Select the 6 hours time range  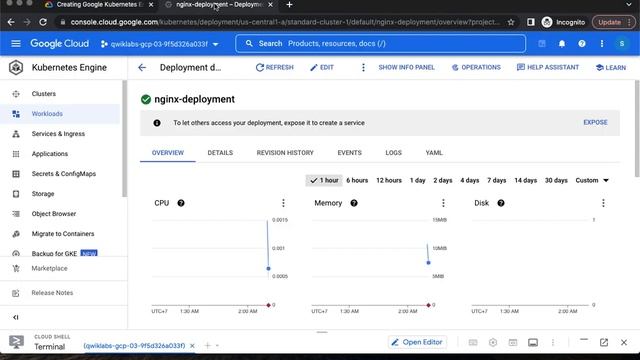point(357,180)
